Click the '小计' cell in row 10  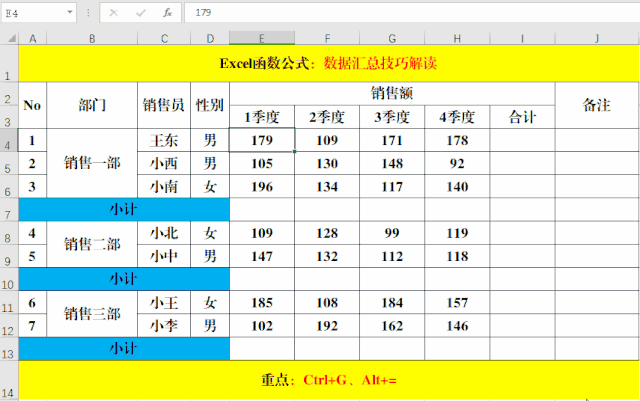[124, 279]
